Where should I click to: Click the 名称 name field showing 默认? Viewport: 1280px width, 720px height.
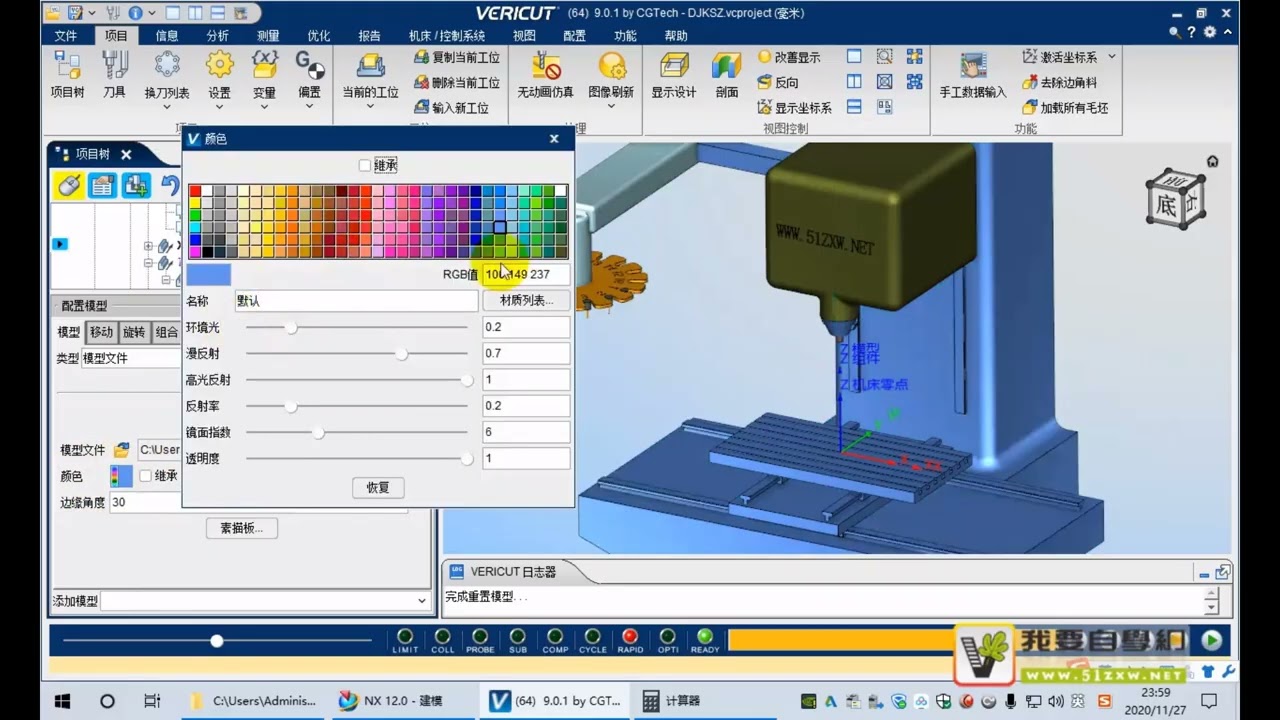click(356, 300)
